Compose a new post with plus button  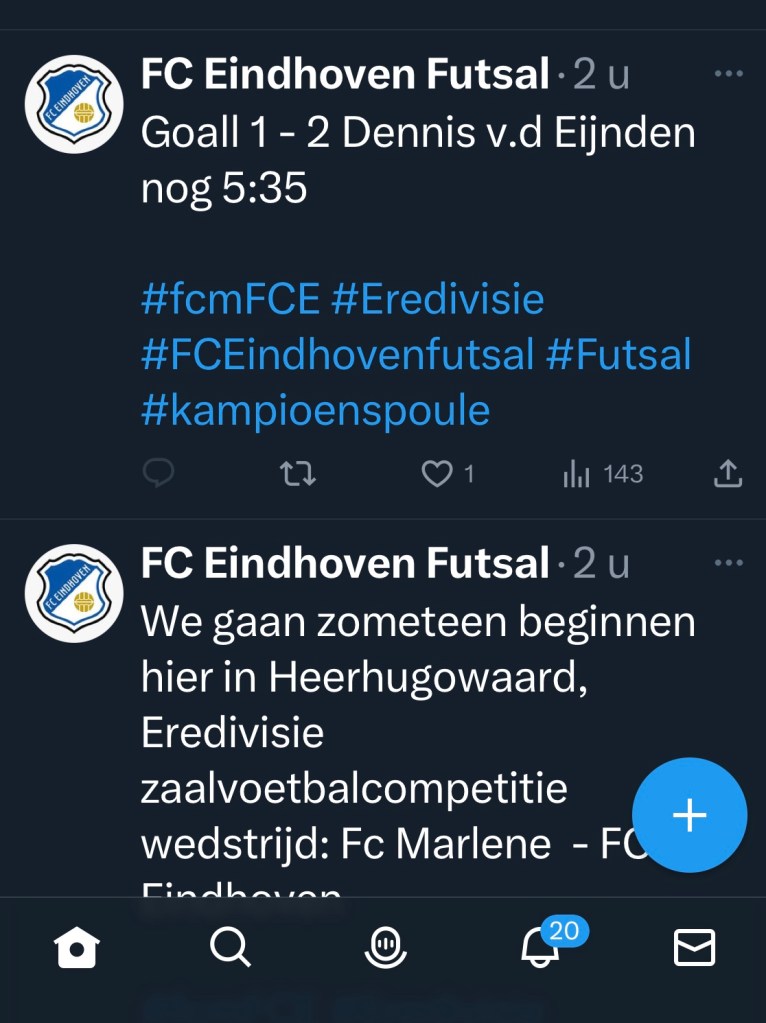pyautogui.click(x=689, y=815)
